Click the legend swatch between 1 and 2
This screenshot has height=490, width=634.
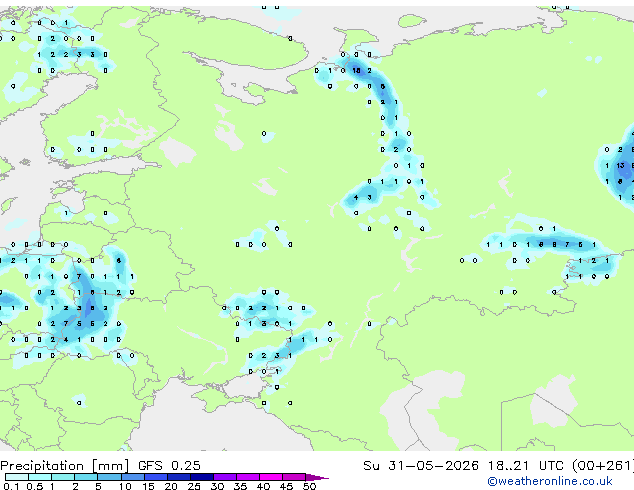(63, 477)
